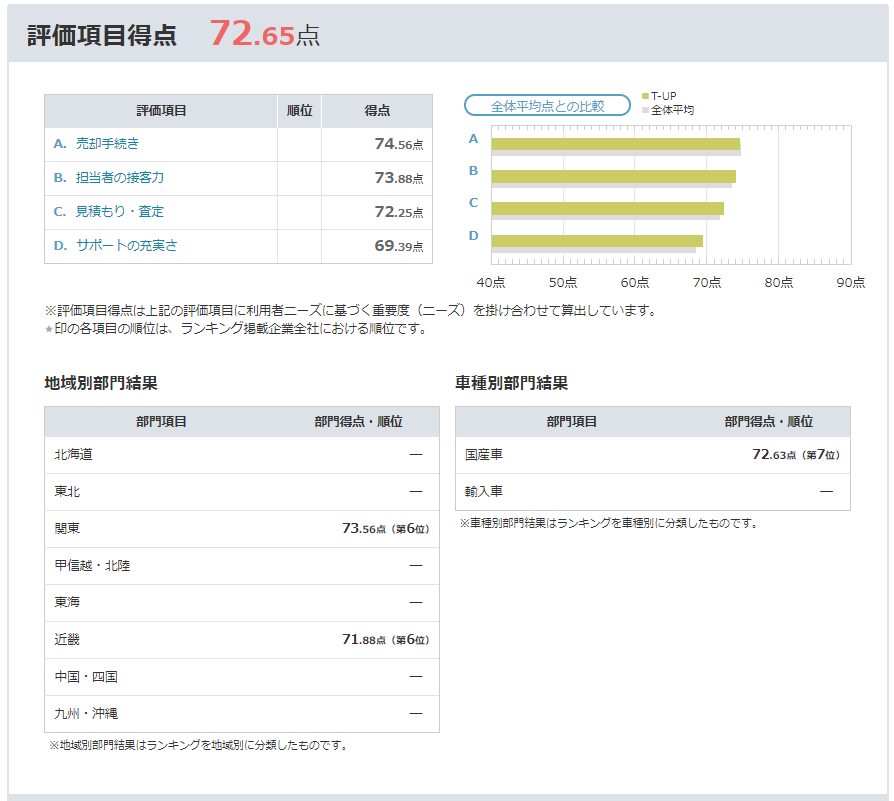Click the 70点 axis label

pyautogui.click(x=707, y=282)
